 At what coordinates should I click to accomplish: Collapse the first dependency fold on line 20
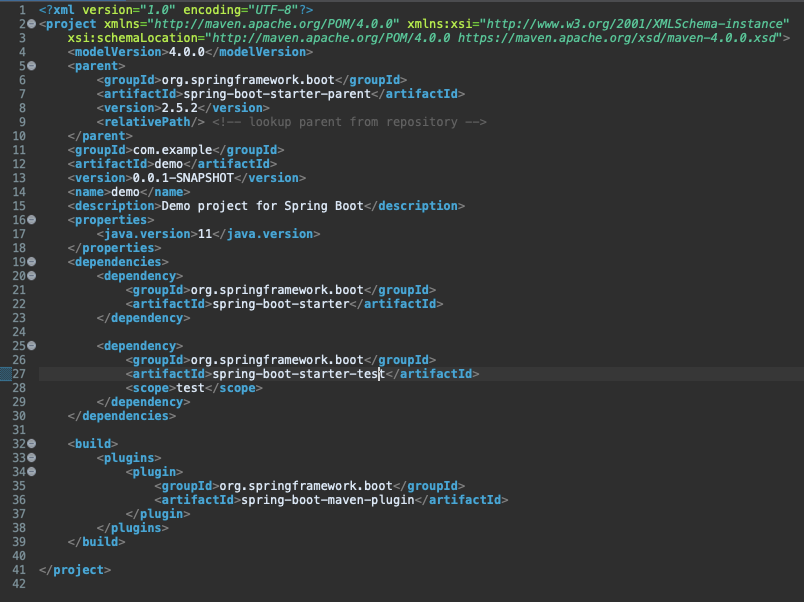coord(32,276)
